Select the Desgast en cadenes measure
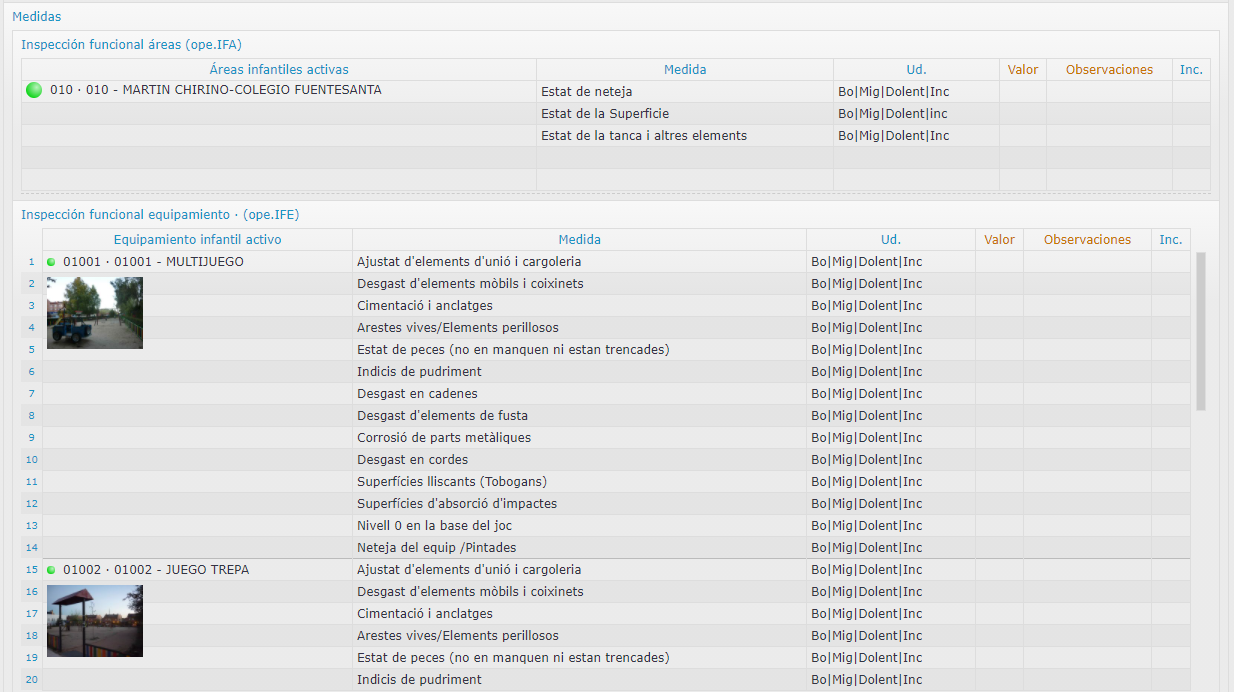The height and width of the screenshot is (692, 1234). coord(417,394)
